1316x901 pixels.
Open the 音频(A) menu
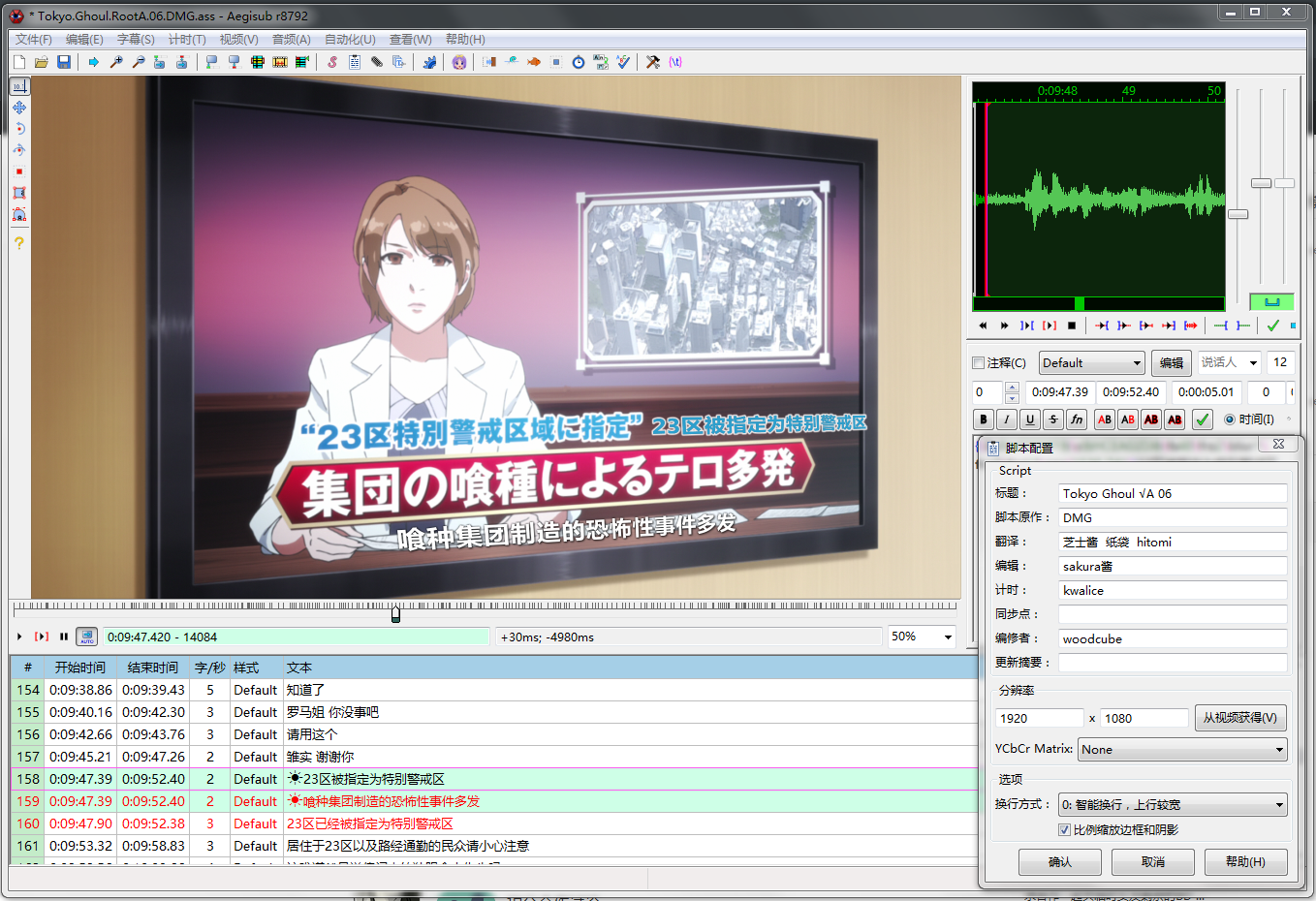tap(291, 40)
